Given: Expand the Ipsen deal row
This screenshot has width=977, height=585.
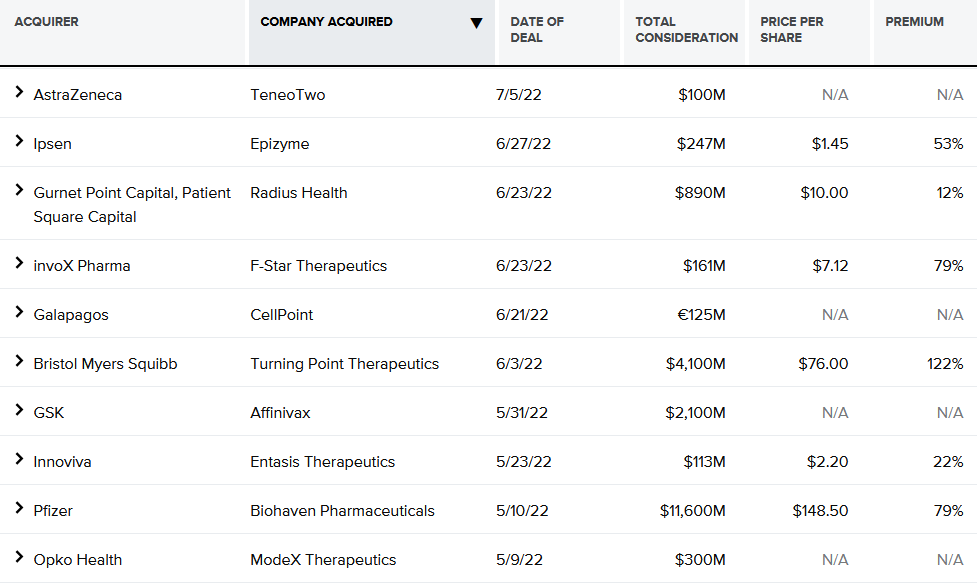Looking at the screenshot, I should (19, 141).
